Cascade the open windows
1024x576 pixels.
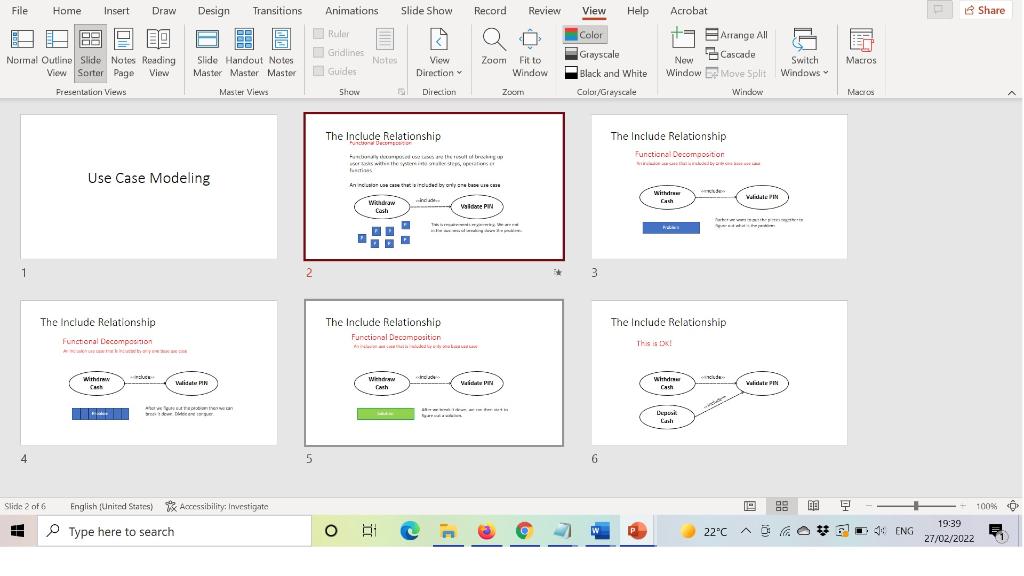[731, 54]
